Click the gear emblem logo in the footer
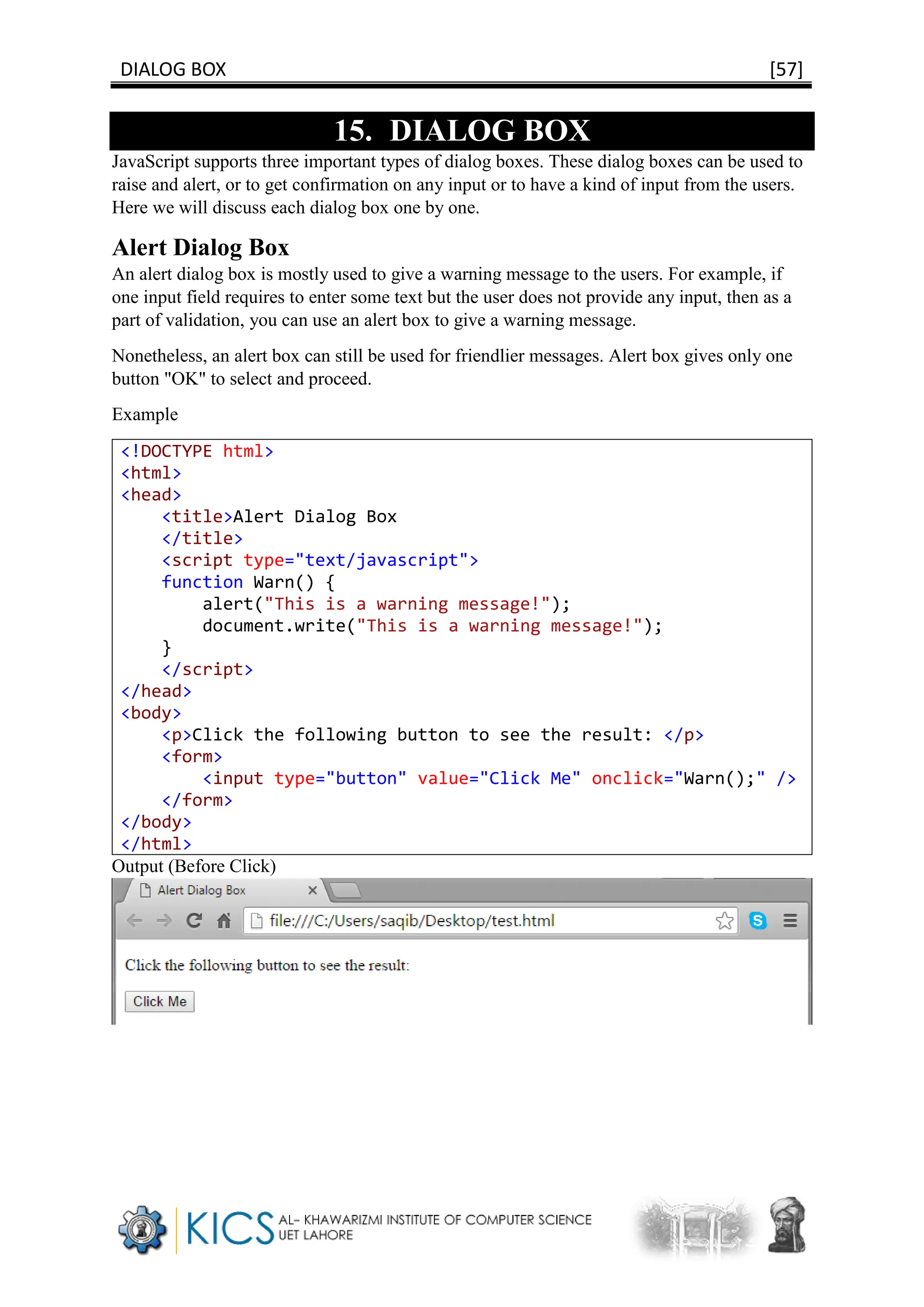The height and width of the screenshot is (1307, 924). click(x=142, y=1229)
